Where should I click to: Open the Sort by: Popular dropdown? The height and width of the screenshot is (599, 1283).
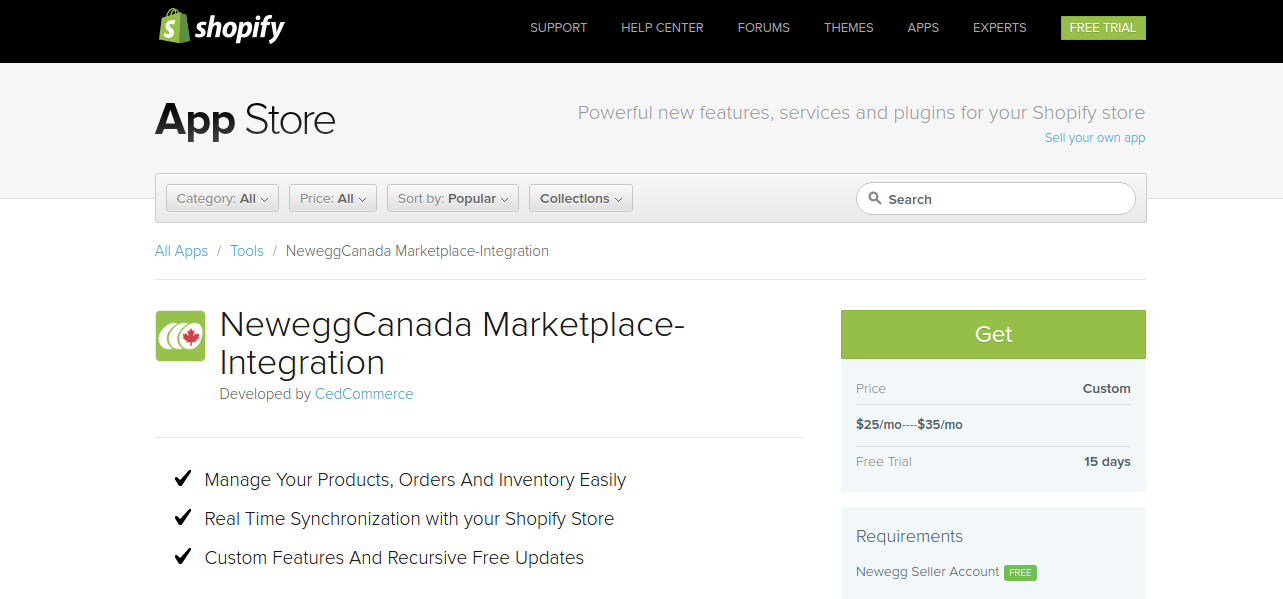click(x=452, y=197)
